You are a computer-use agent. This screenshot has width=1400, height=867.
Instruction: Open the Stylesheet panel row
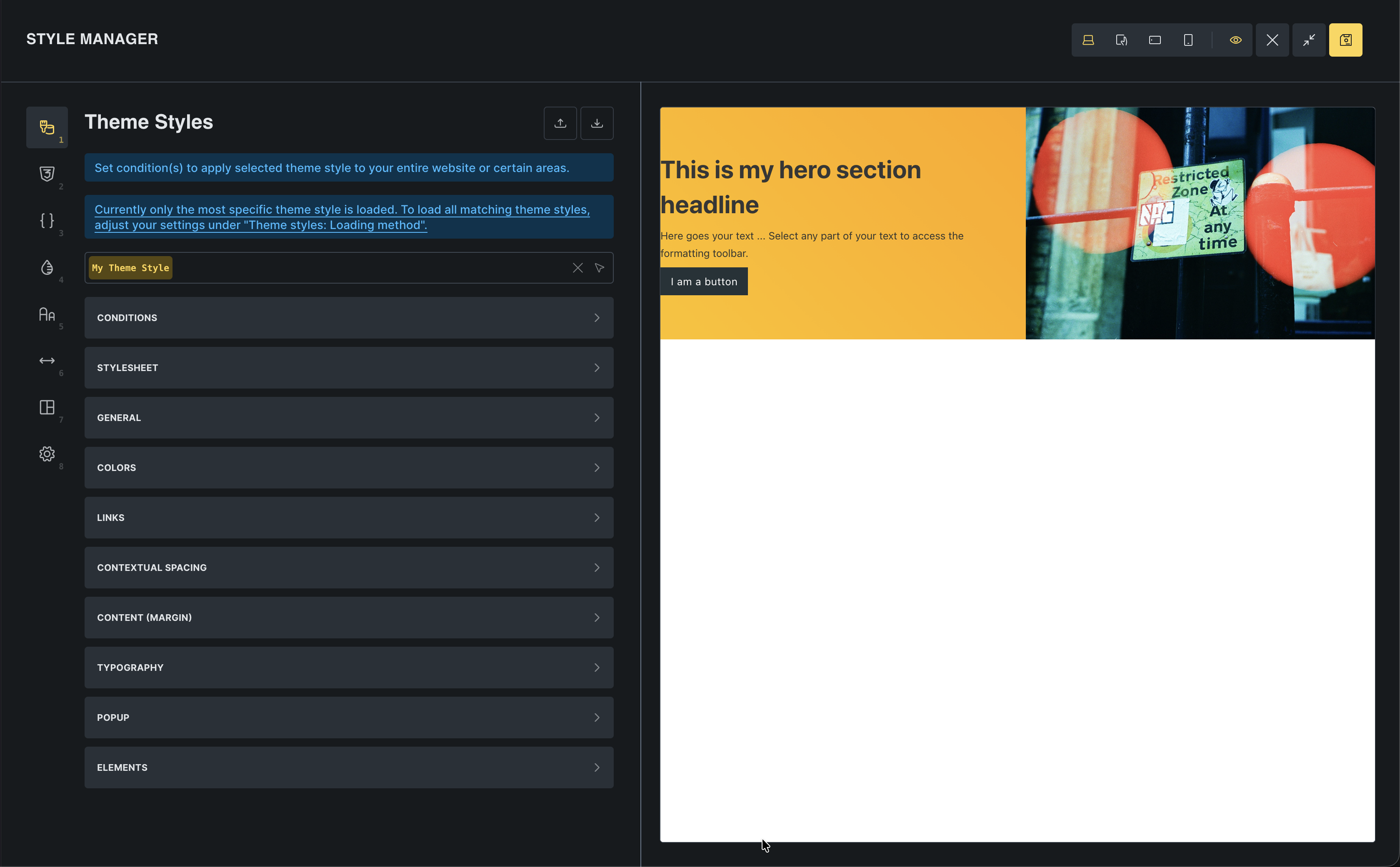tap(348, 368)
